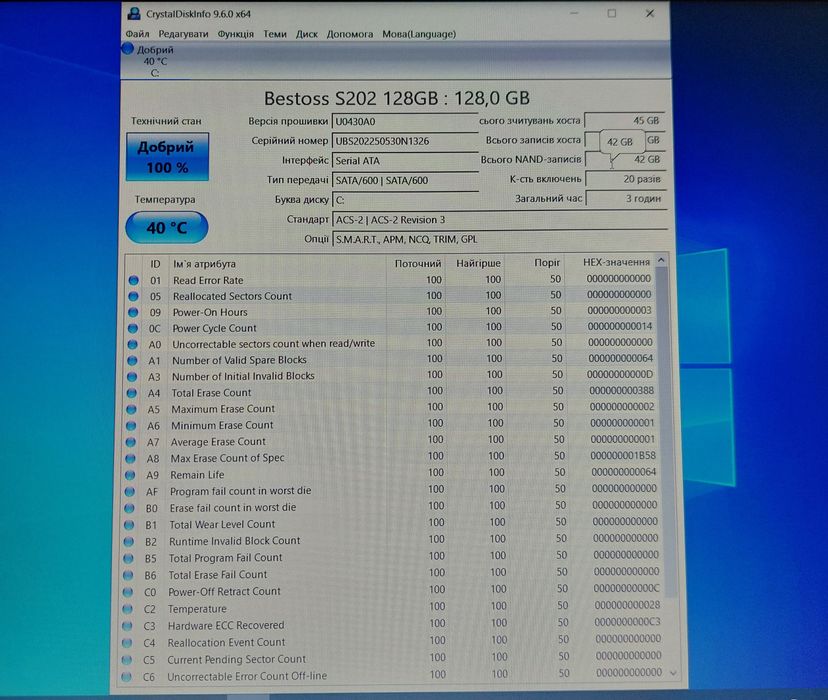This screenshot has height=700, width=828.
Task: Select the Uncorrectable Error Count Off-line row text
Action: coord(247,676)
